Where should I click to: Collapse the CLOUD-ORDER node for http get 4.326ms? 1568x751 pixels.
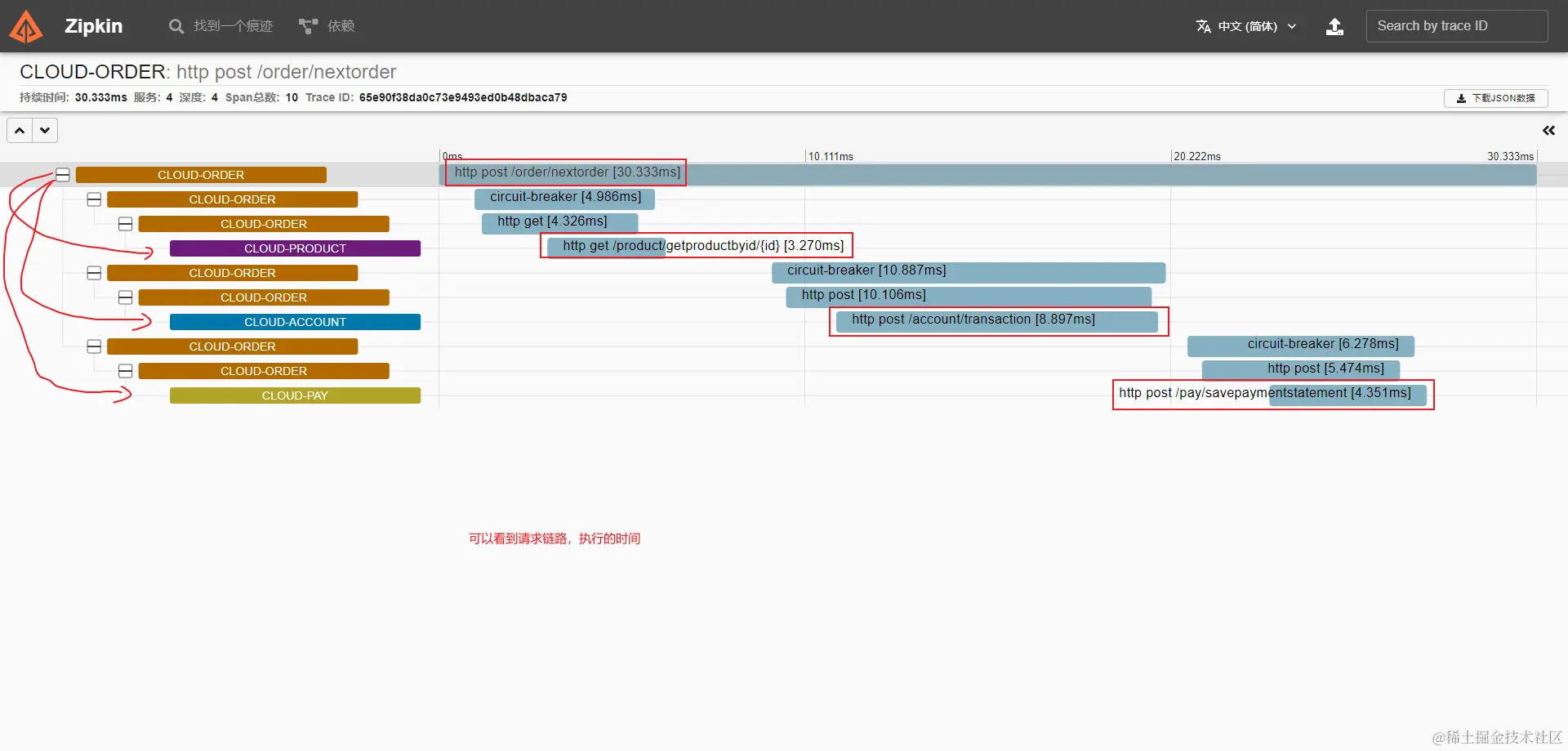(x=125, y=224)
